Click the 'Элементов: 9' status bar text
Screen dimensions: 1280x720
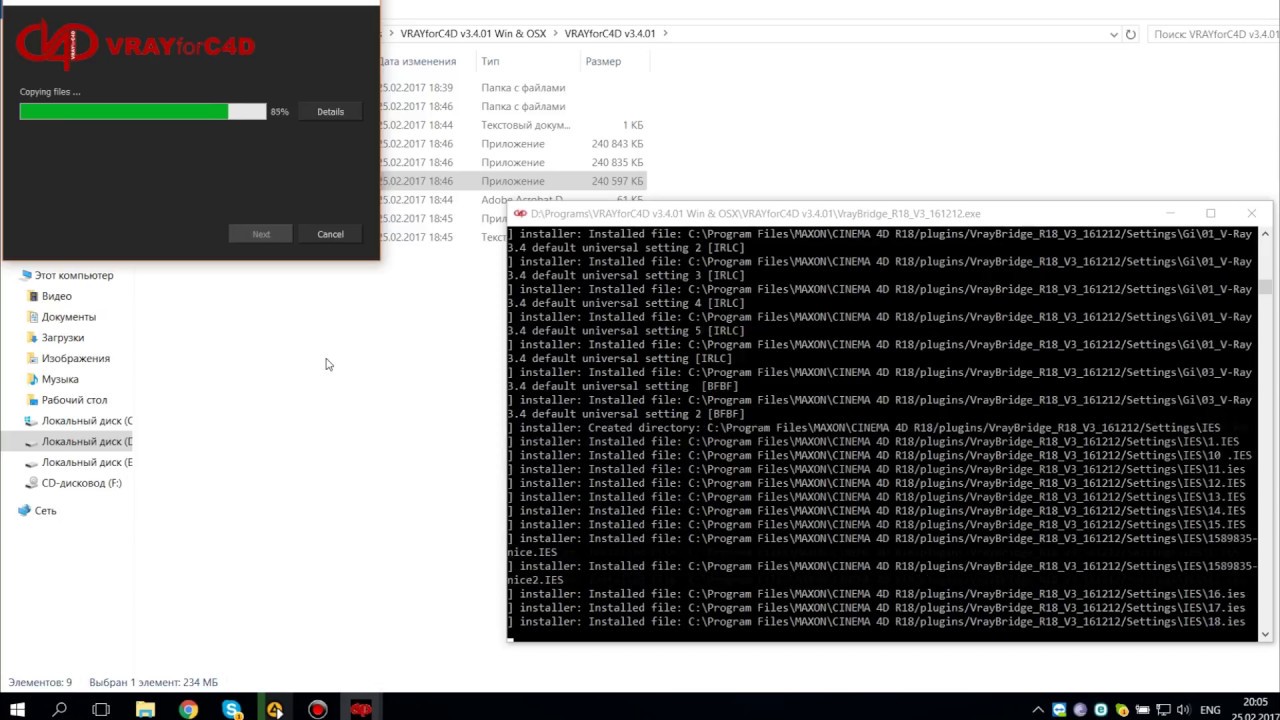(40, 682)
